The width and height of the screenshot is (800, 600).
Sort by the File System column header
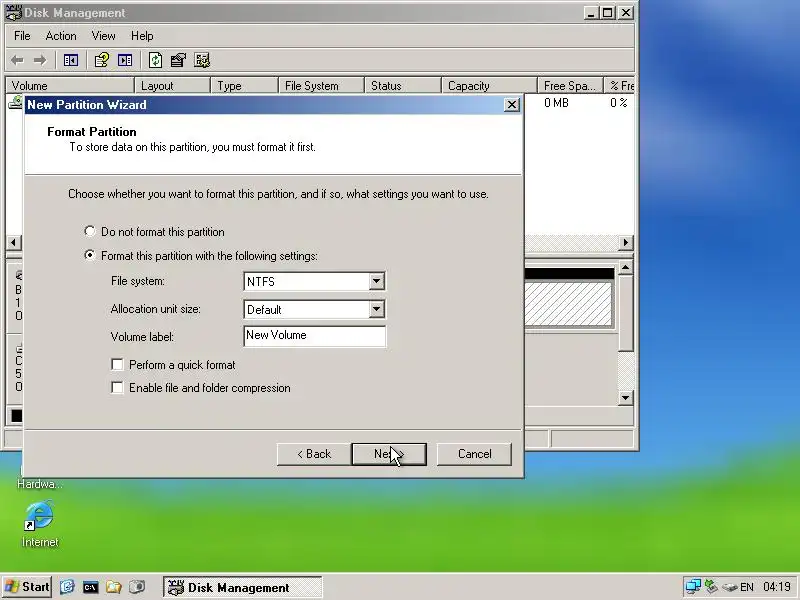pyautogui.click(x=321, y=86)
